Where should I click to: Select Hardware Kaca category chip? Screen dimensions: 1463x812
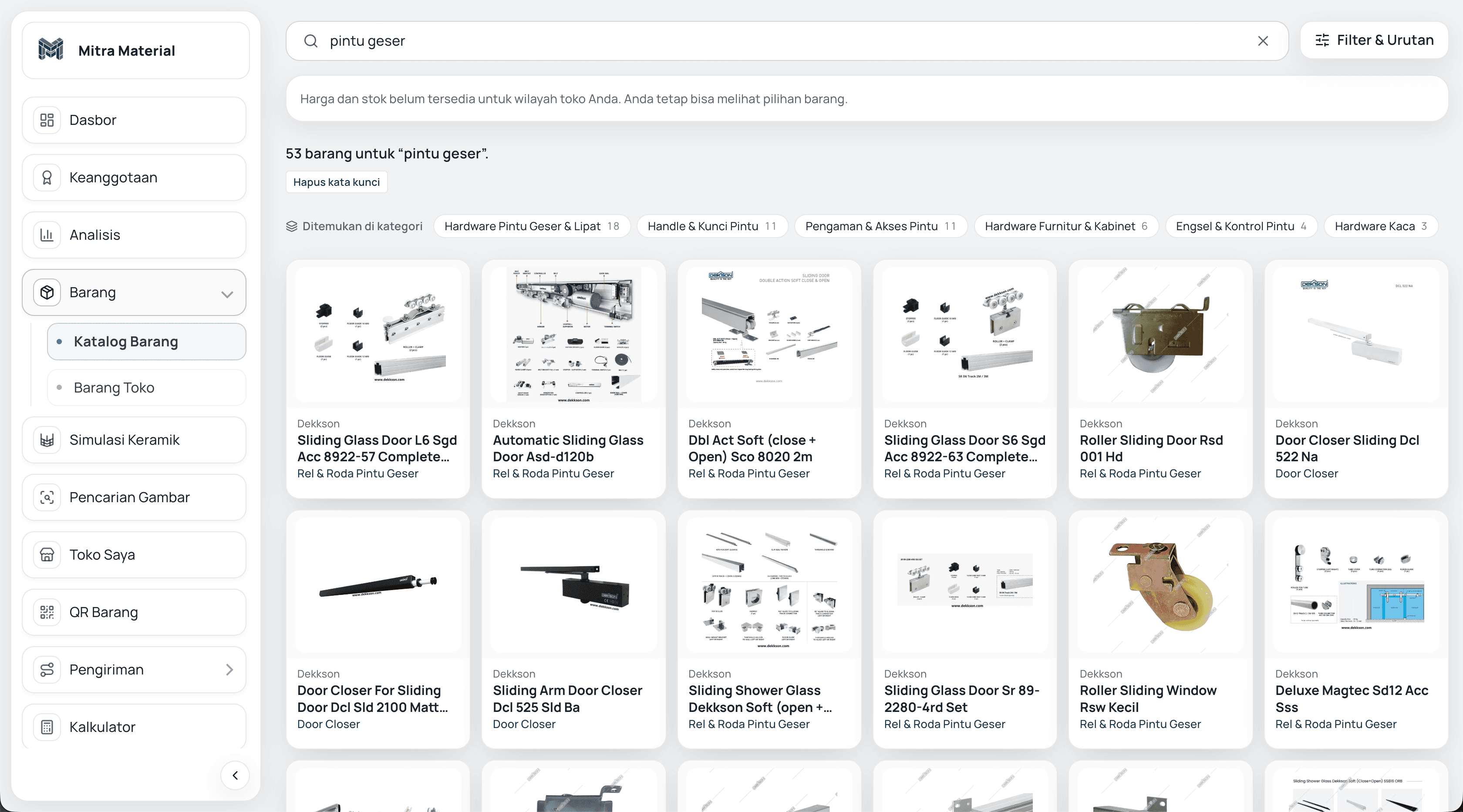coord(1381,226)
